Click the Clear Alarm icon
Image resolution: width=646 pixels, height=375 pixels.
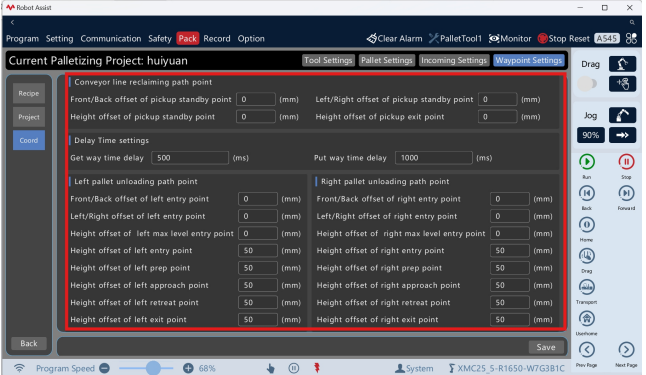(372, 39)
